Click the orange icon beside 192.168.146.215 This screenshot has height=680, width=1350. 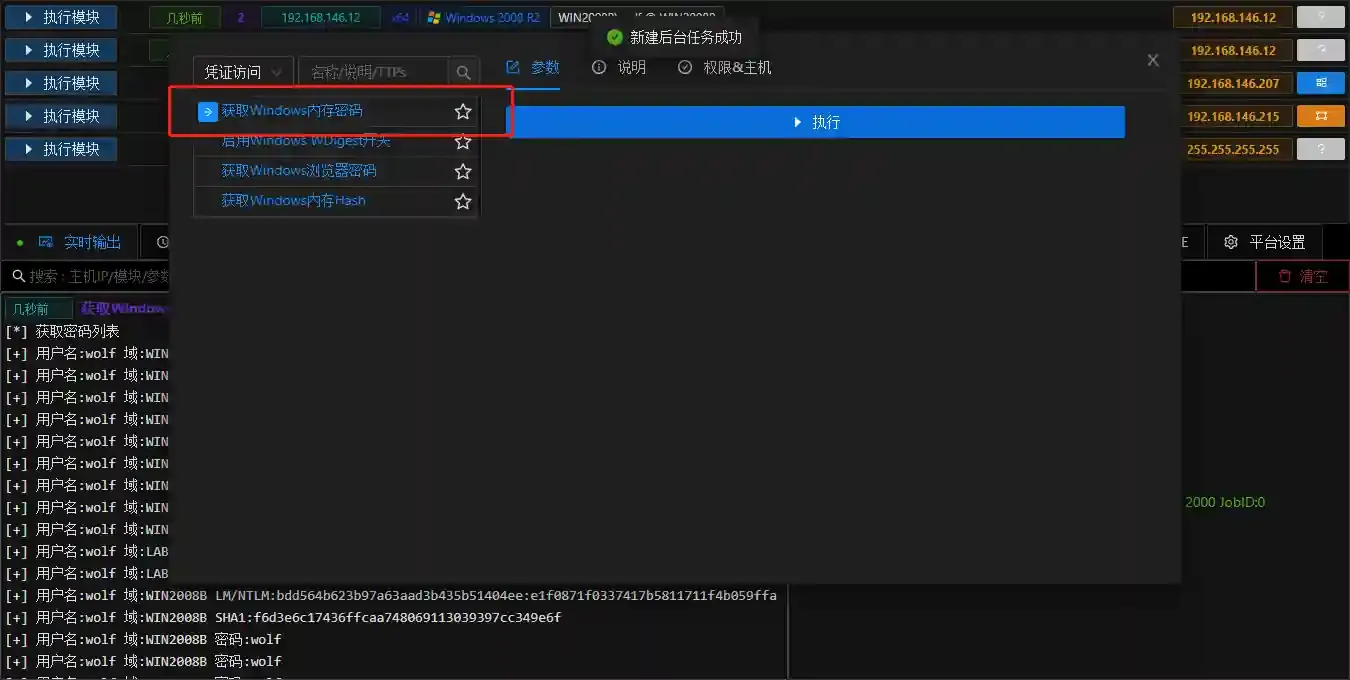click(1320, 116)
